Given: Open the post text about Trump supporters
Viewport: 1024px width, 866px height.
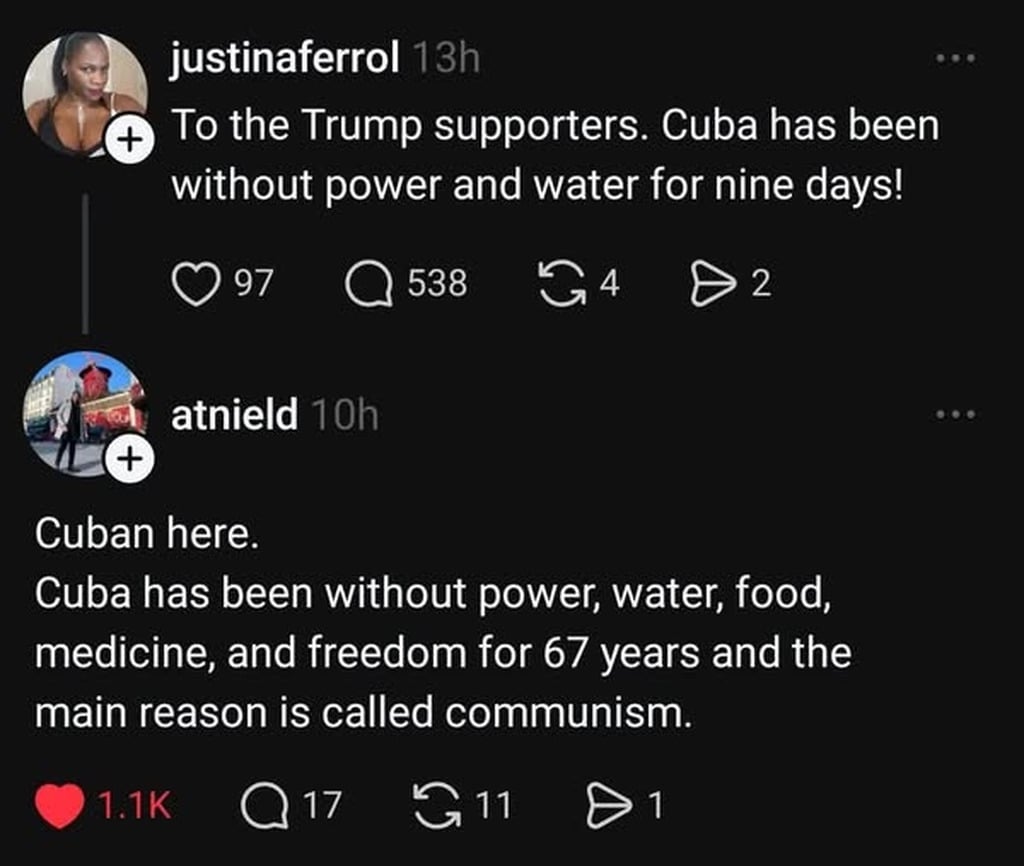Looking at the screenshot, I should 555,155.
